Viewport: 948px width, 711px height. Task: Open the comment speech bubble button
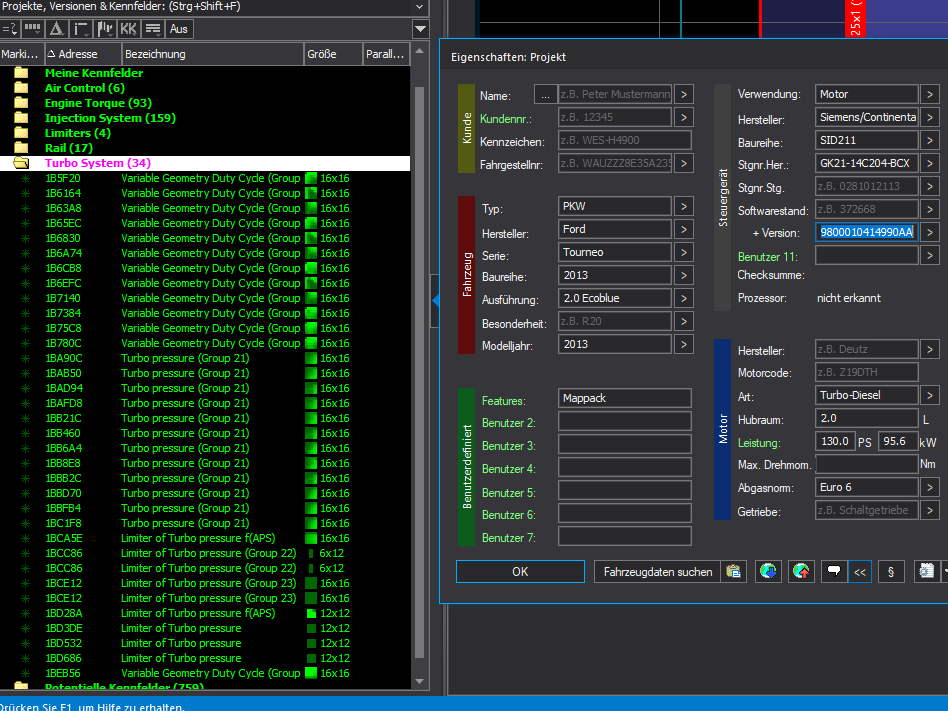[x=832, y=571]
